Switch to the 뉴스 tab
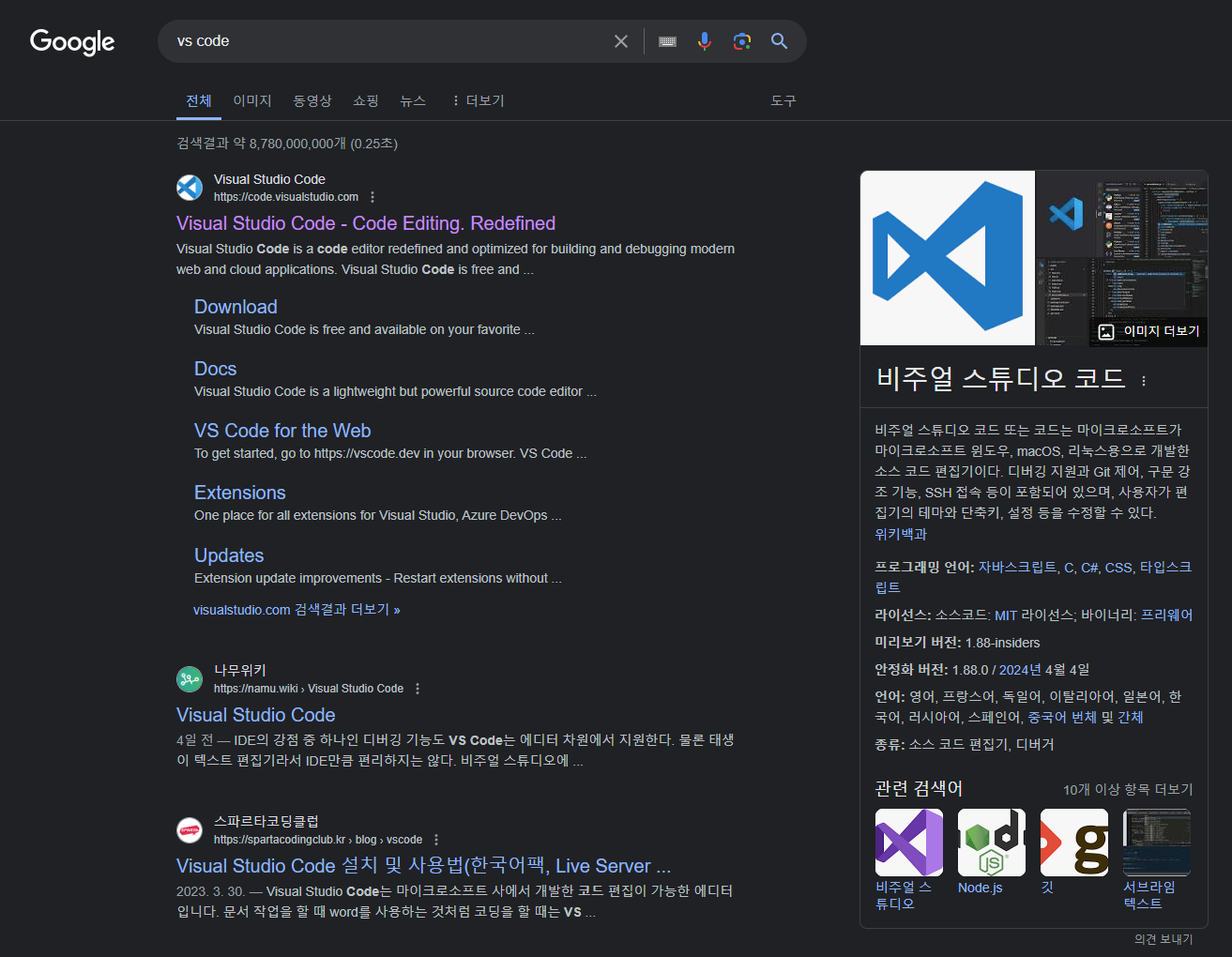This screenshot has height=957, width=1232. click(x=413, y=100)
